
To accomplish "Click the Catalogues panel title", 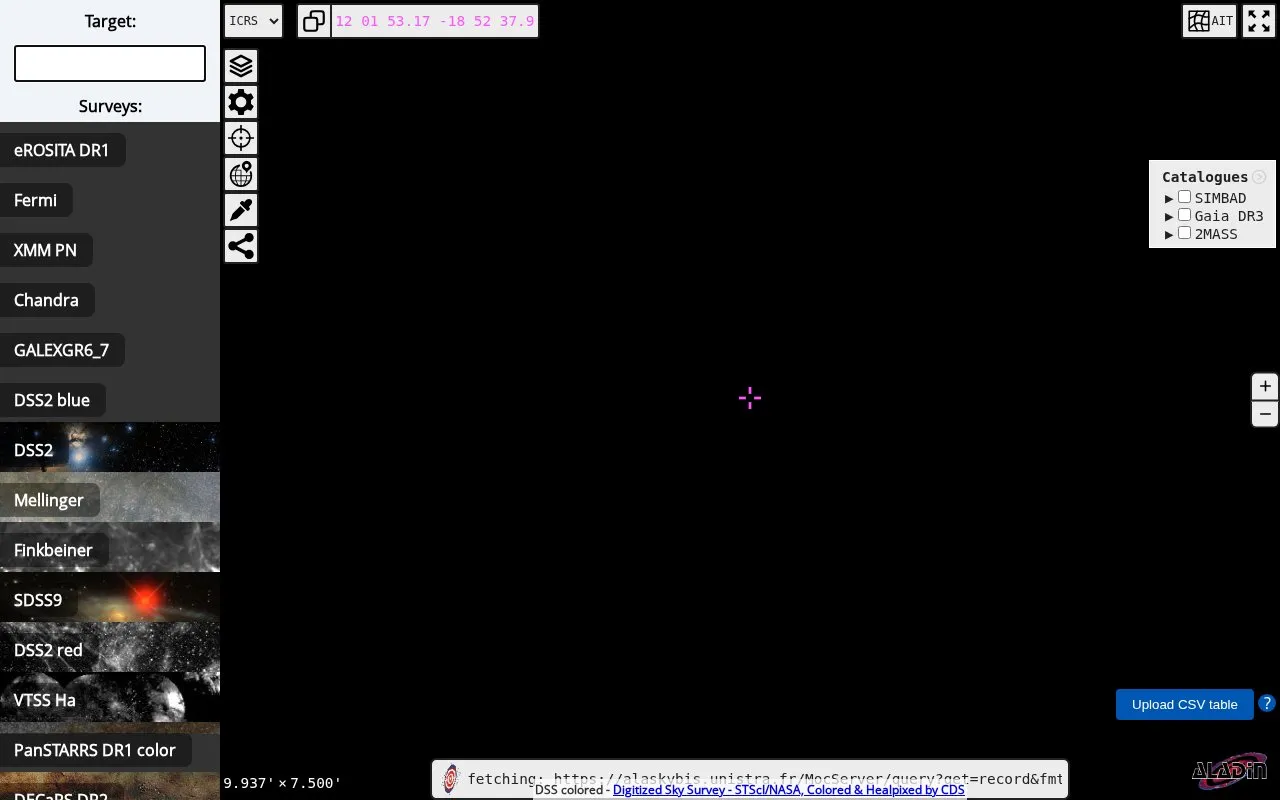I will (x=1205, y=177).
